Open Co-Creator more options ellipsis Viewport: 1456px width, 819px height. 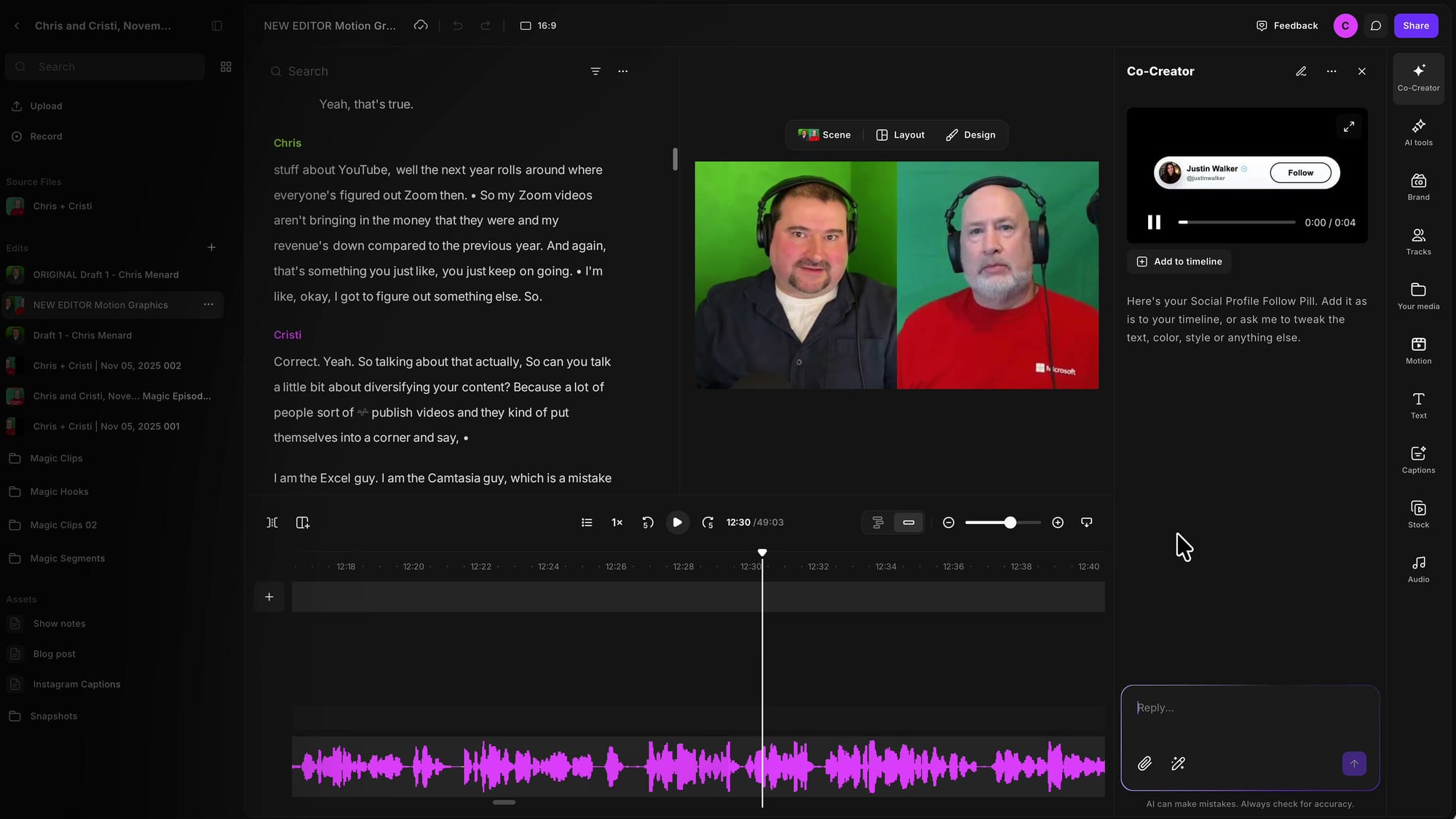(x=1332, y=71)
